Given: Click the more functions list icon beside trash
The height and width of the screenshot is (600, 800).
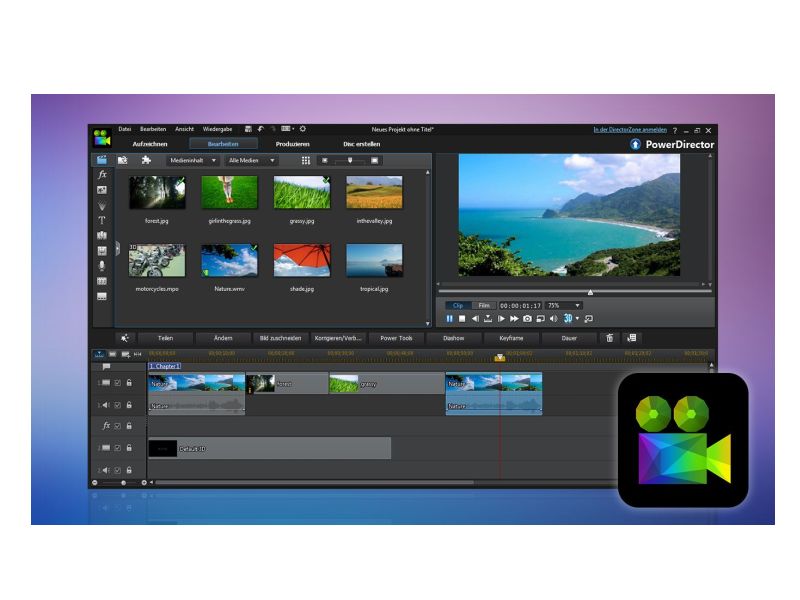Looking at the screenshot, I should tap(632, 338).
